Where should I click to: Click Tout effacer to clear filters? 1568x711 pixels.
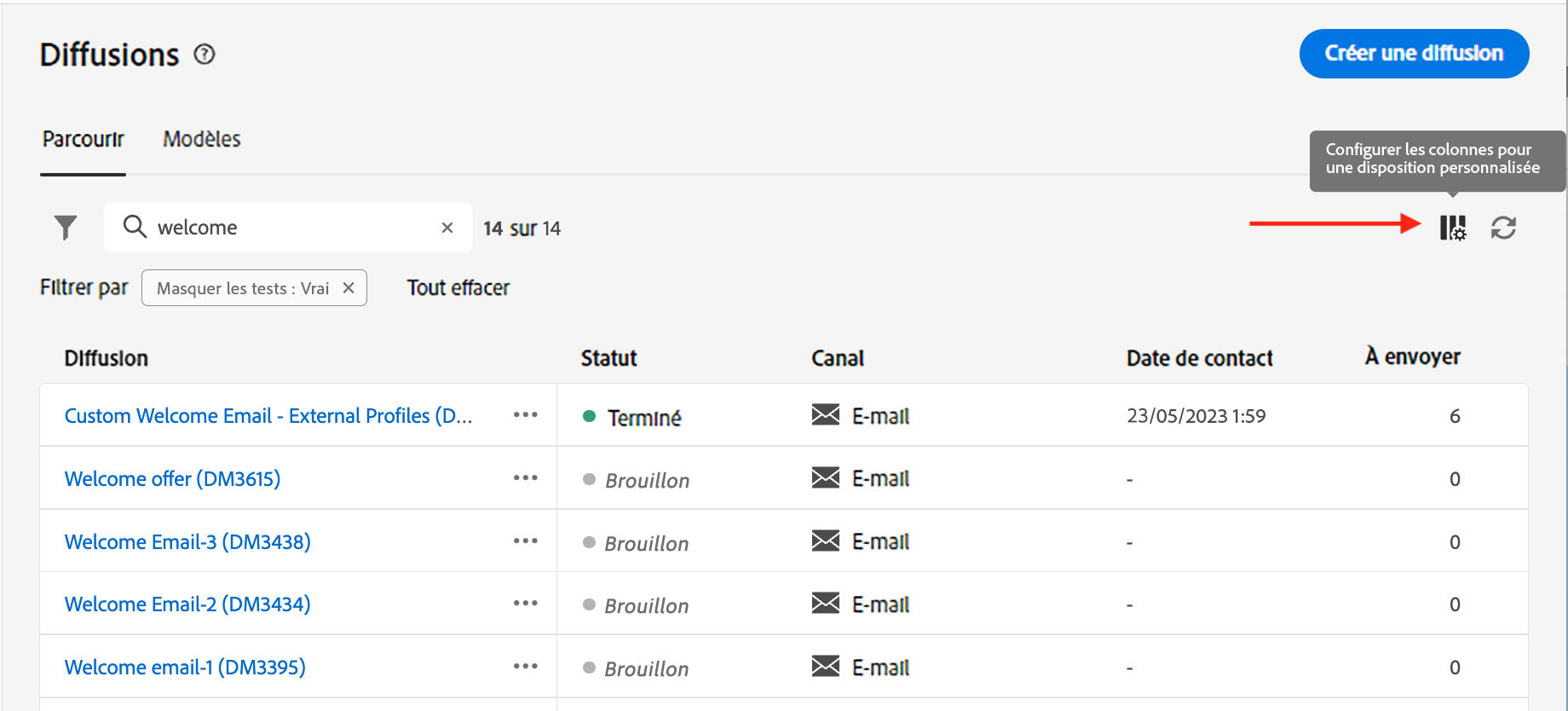[x=458, y=288]
